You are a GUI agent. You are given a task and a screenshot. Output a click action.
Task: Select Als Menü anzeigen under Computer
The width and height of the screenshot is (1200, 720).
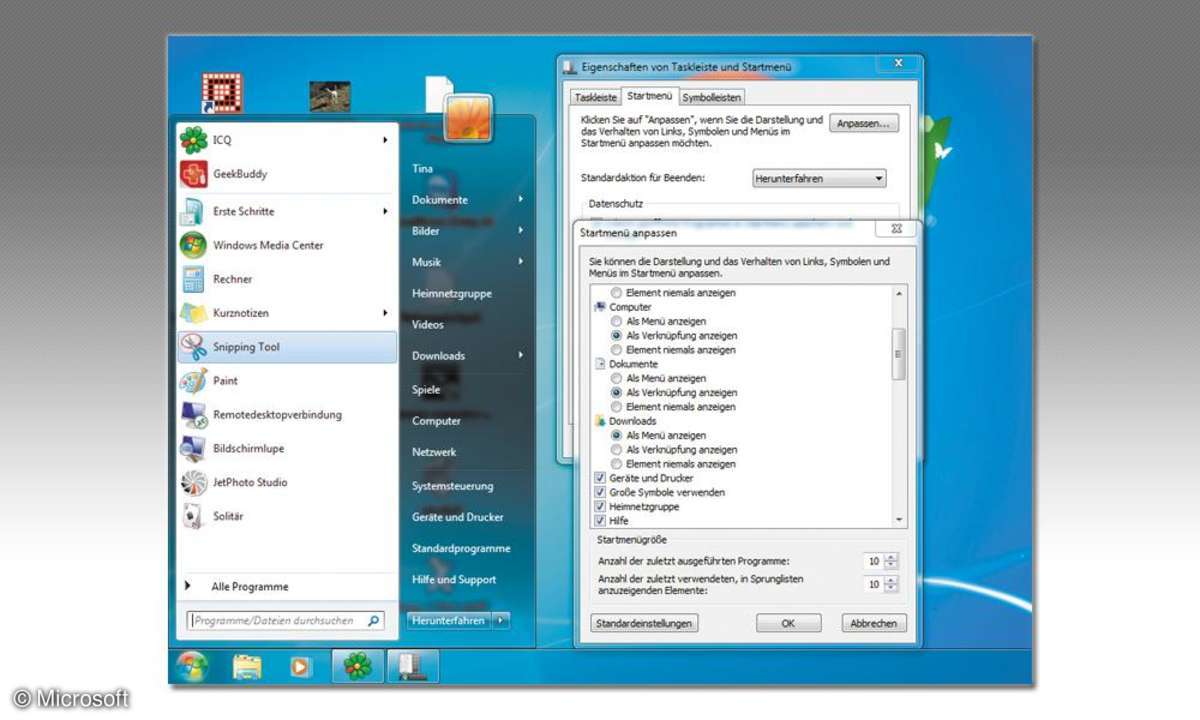(x=616, y=322)
